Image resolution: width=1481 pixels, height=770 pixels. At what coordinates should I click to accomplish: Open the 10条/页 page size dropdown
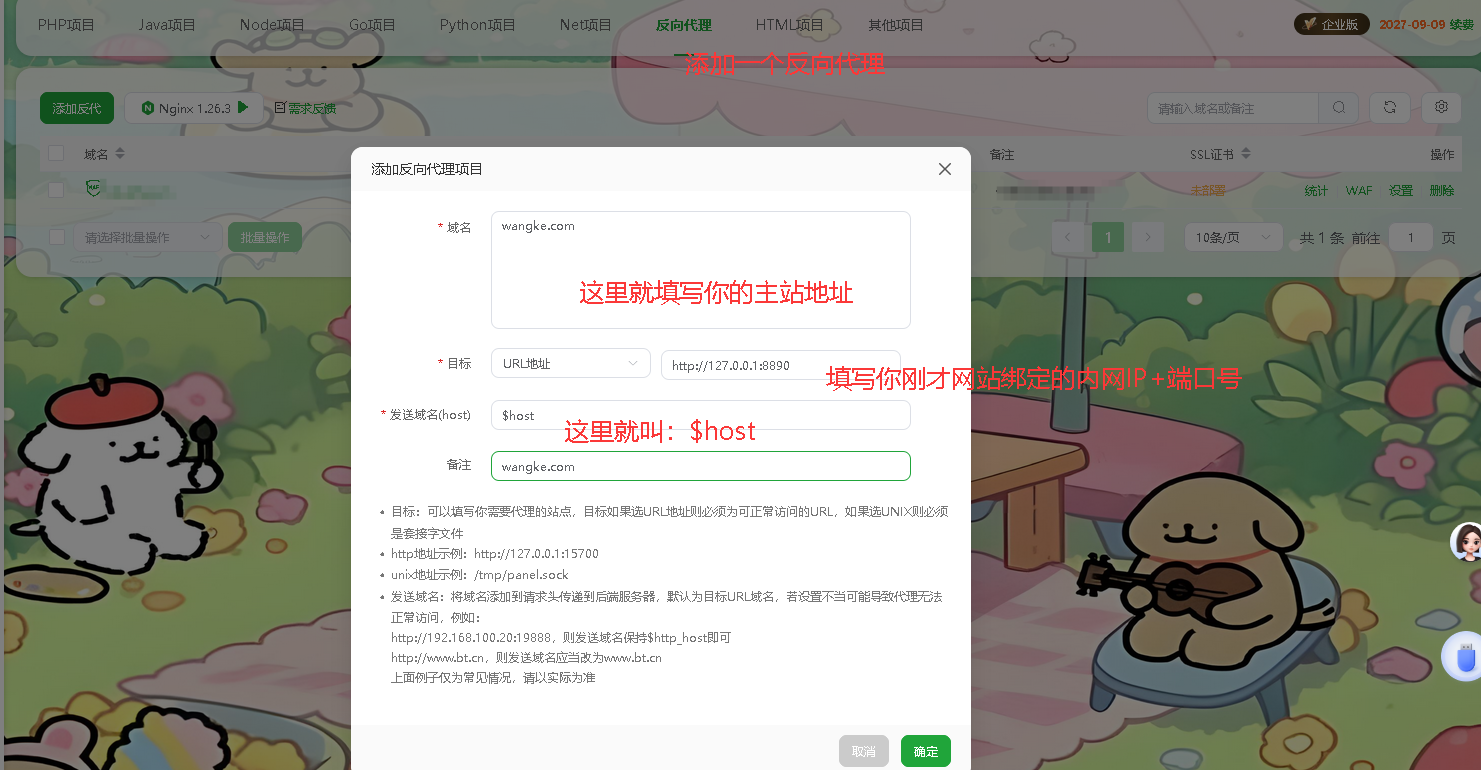(x=1234, y=237)
